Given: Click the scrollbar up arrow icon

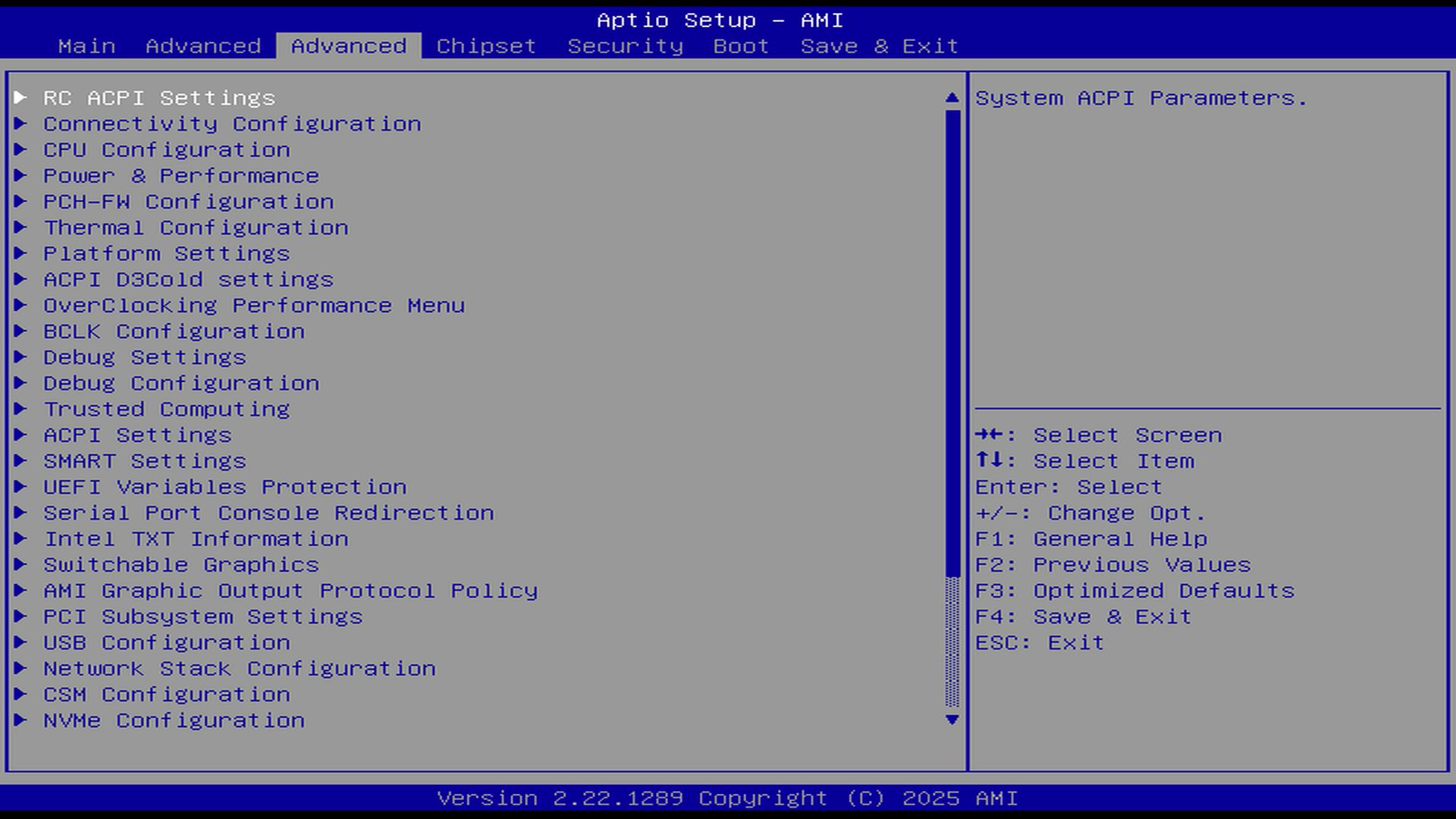Looking at the screenshot, I should click(952, 98).
